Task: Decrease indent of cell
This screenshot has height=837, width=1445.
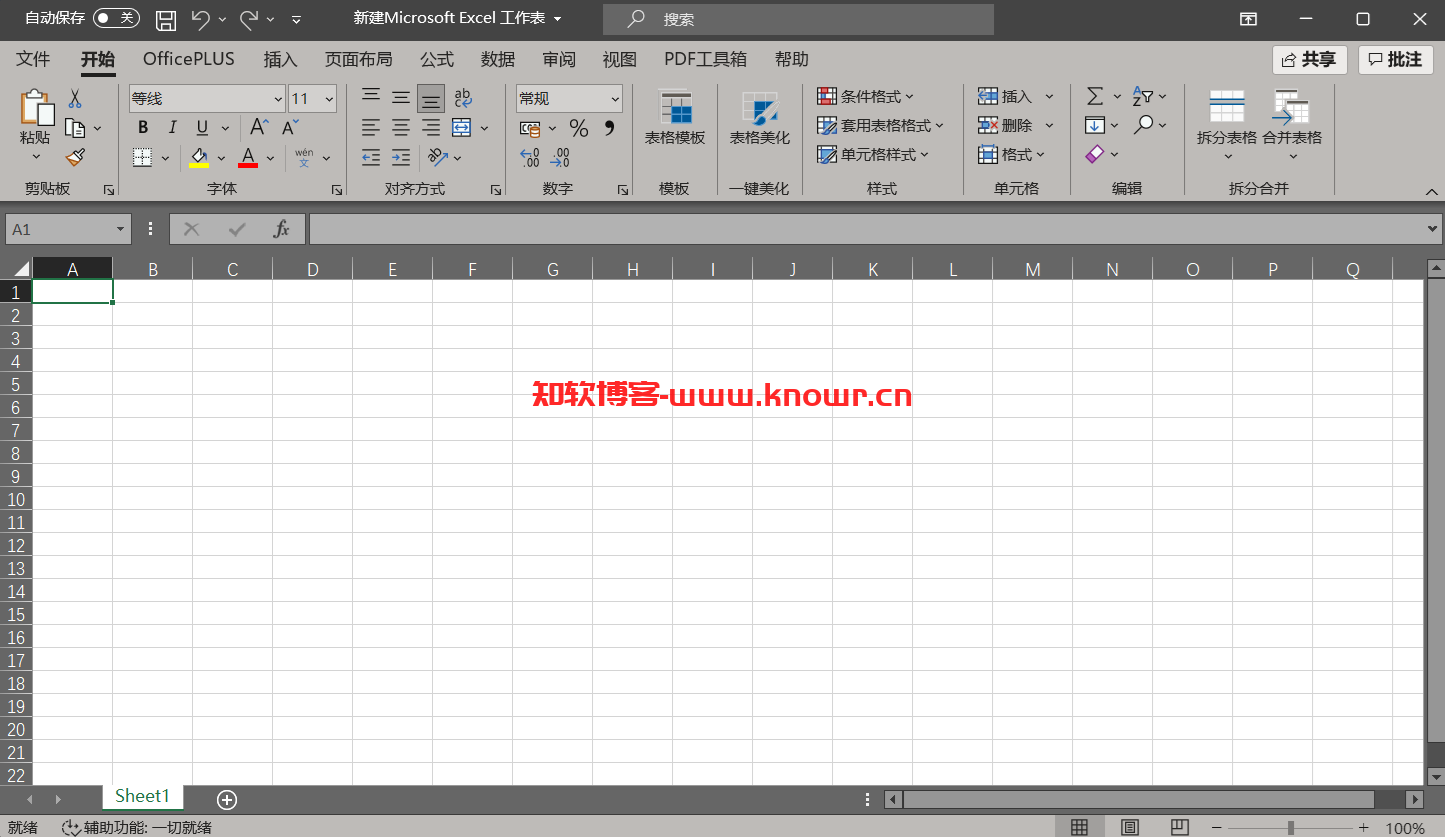Action: [x=371, y=157]
